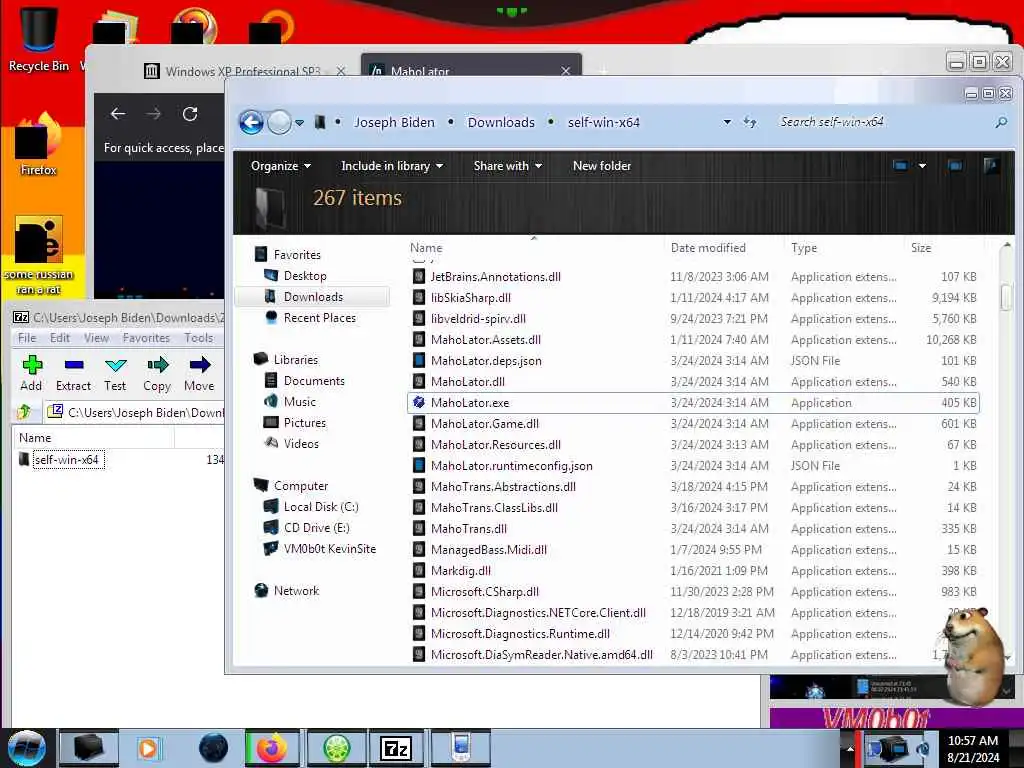Open the recent locations dropdown arrow
The image size is (1024, 768).
tap(299, 122)
